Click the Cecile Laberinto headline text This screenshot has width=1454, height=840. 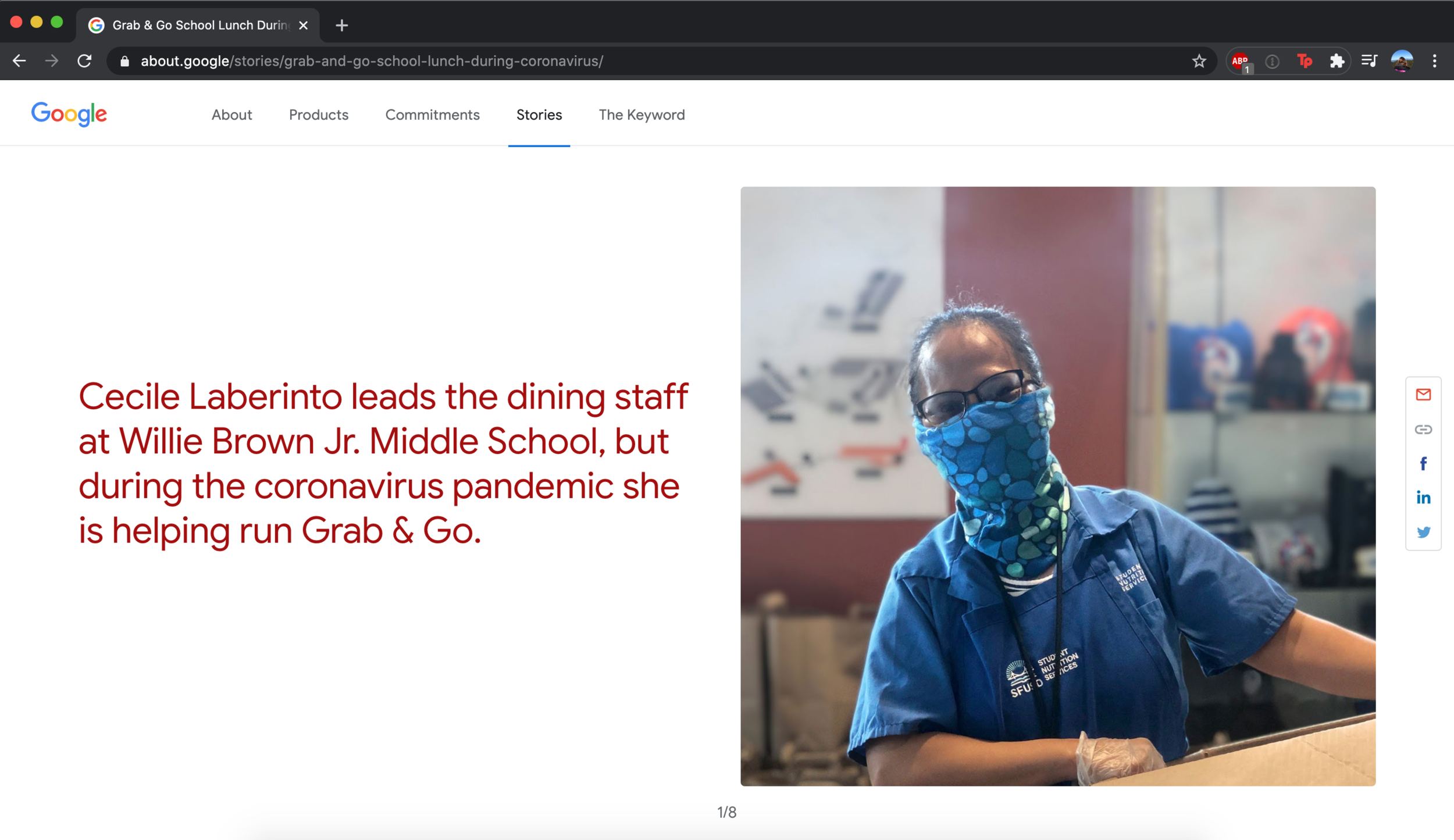click(x=383, y=463)
